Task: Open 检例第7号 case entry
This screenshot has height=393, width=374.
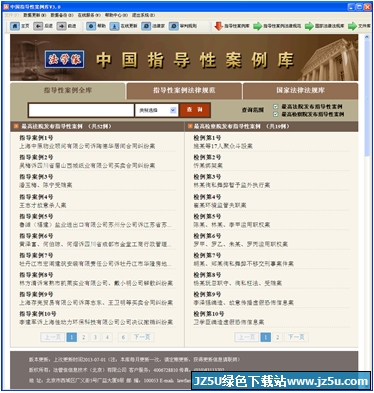Action: pyautogui.click(x=272, y=260)
